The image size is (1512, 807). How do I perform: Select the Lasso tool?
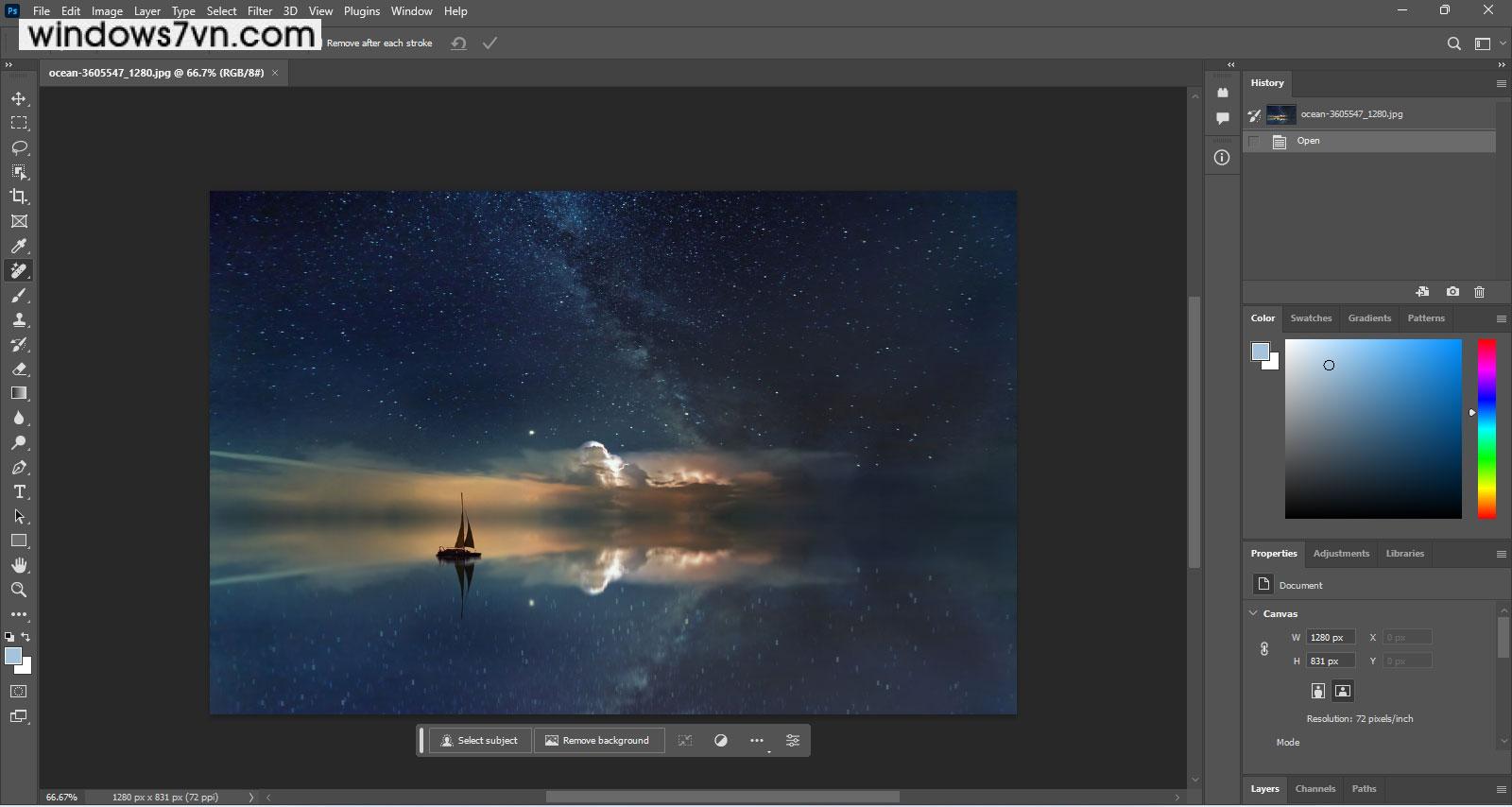[19, 147]
